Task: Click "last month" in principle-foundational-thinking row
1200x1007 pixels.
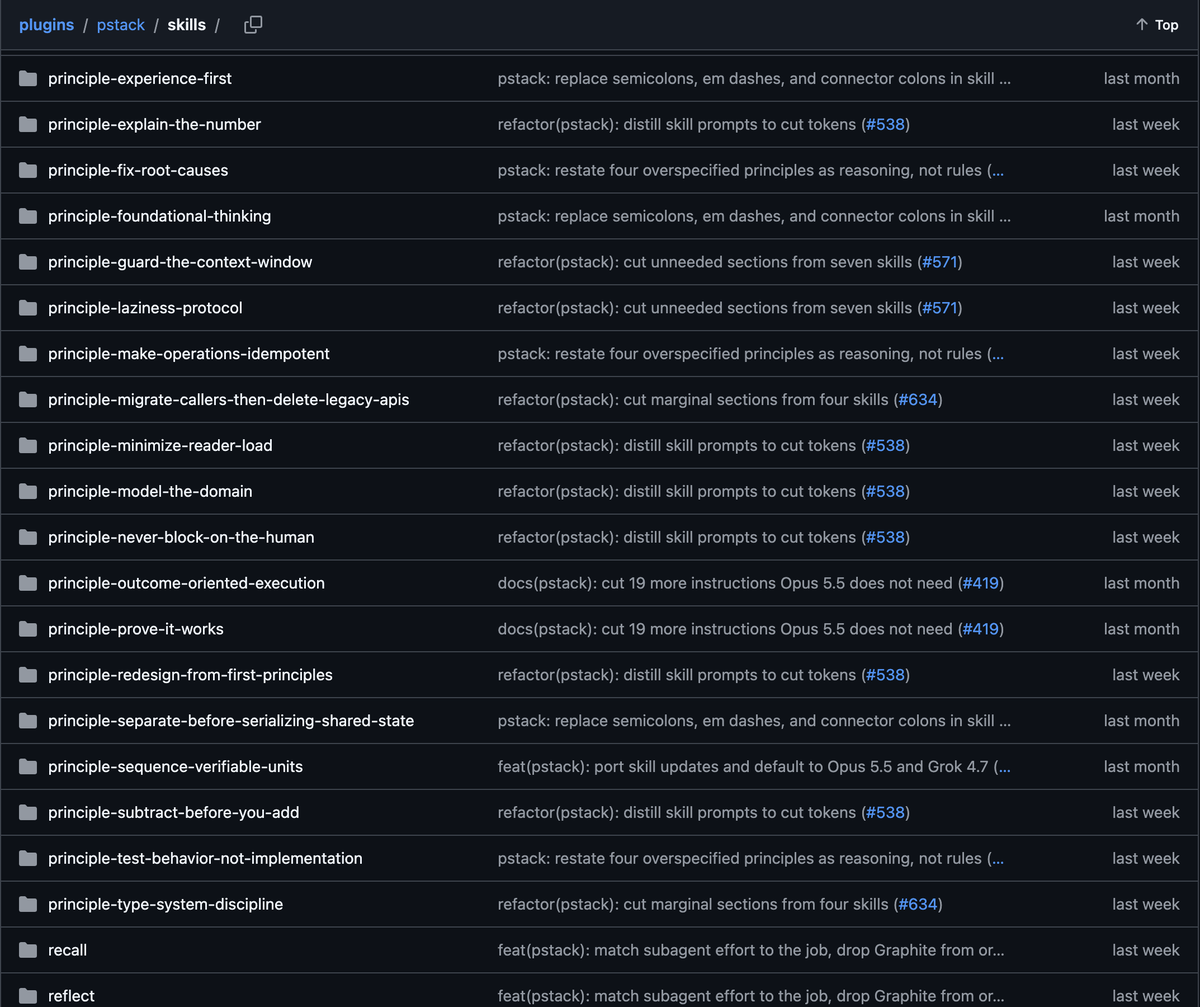Action: tap(1142, 216)
